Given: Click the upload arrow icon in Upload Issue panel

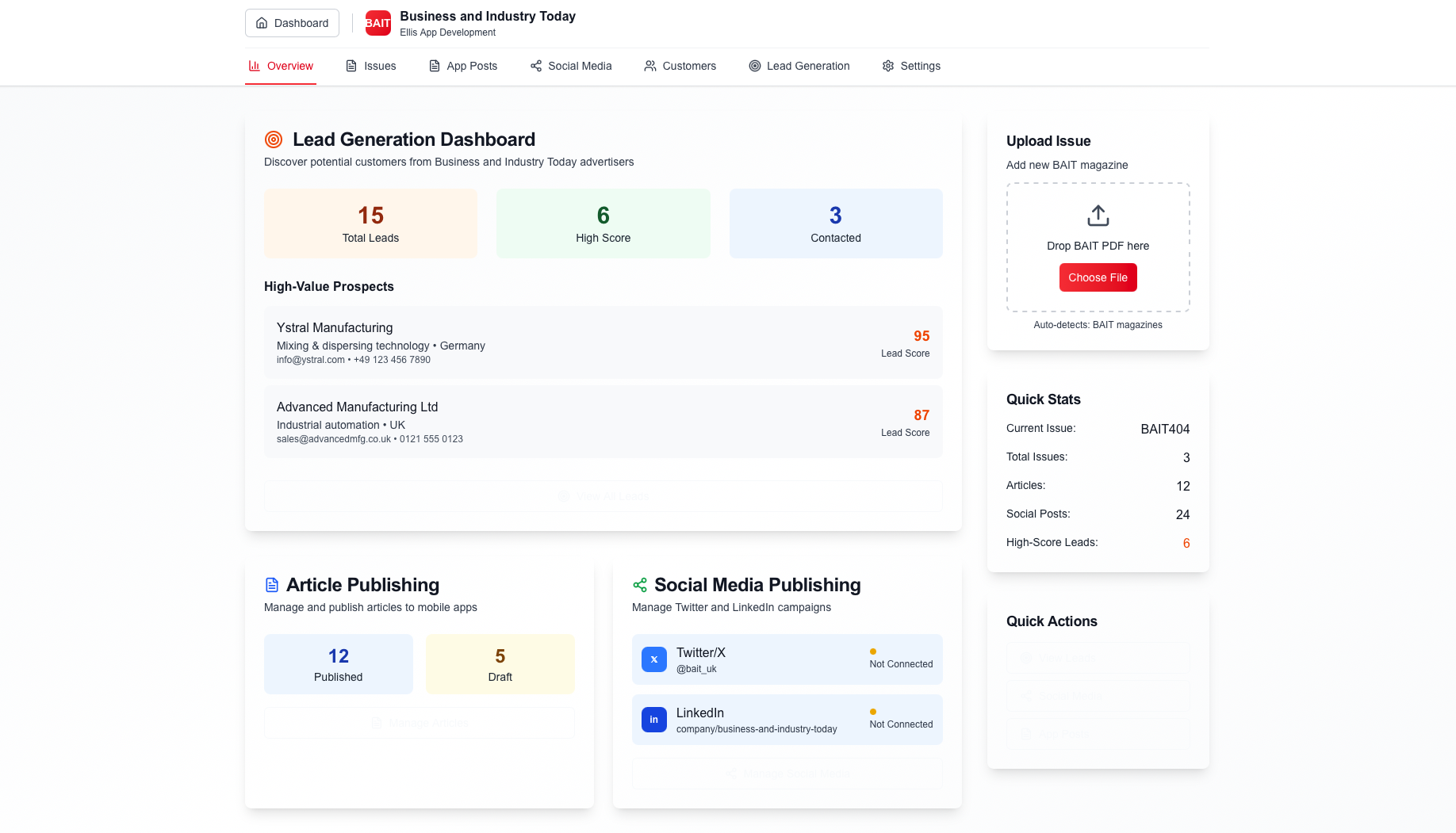Looking at the screenshot, I should tap(1098, 214).
